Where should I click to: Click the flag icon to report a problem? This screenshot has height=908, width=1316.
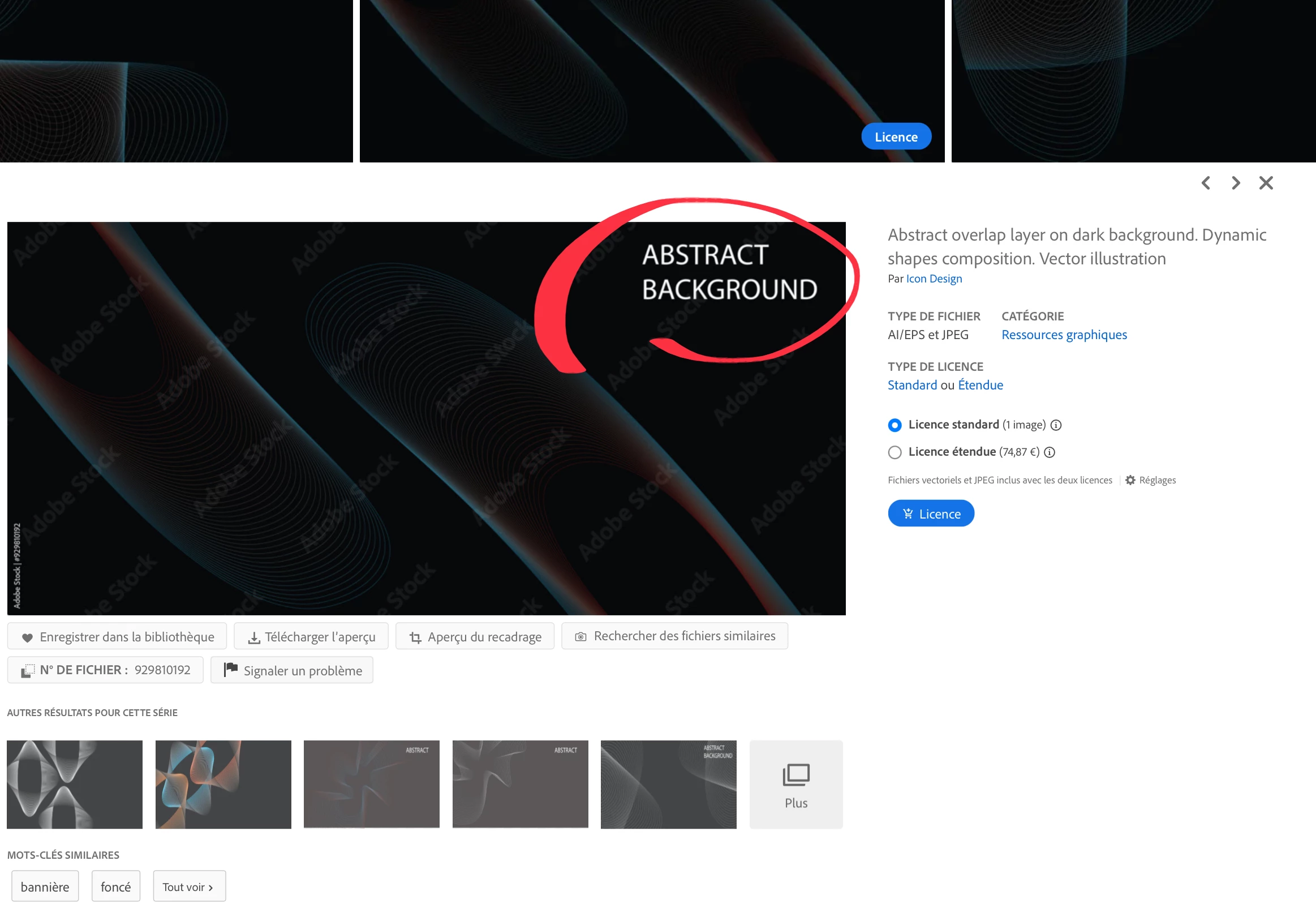click(230, 670)
